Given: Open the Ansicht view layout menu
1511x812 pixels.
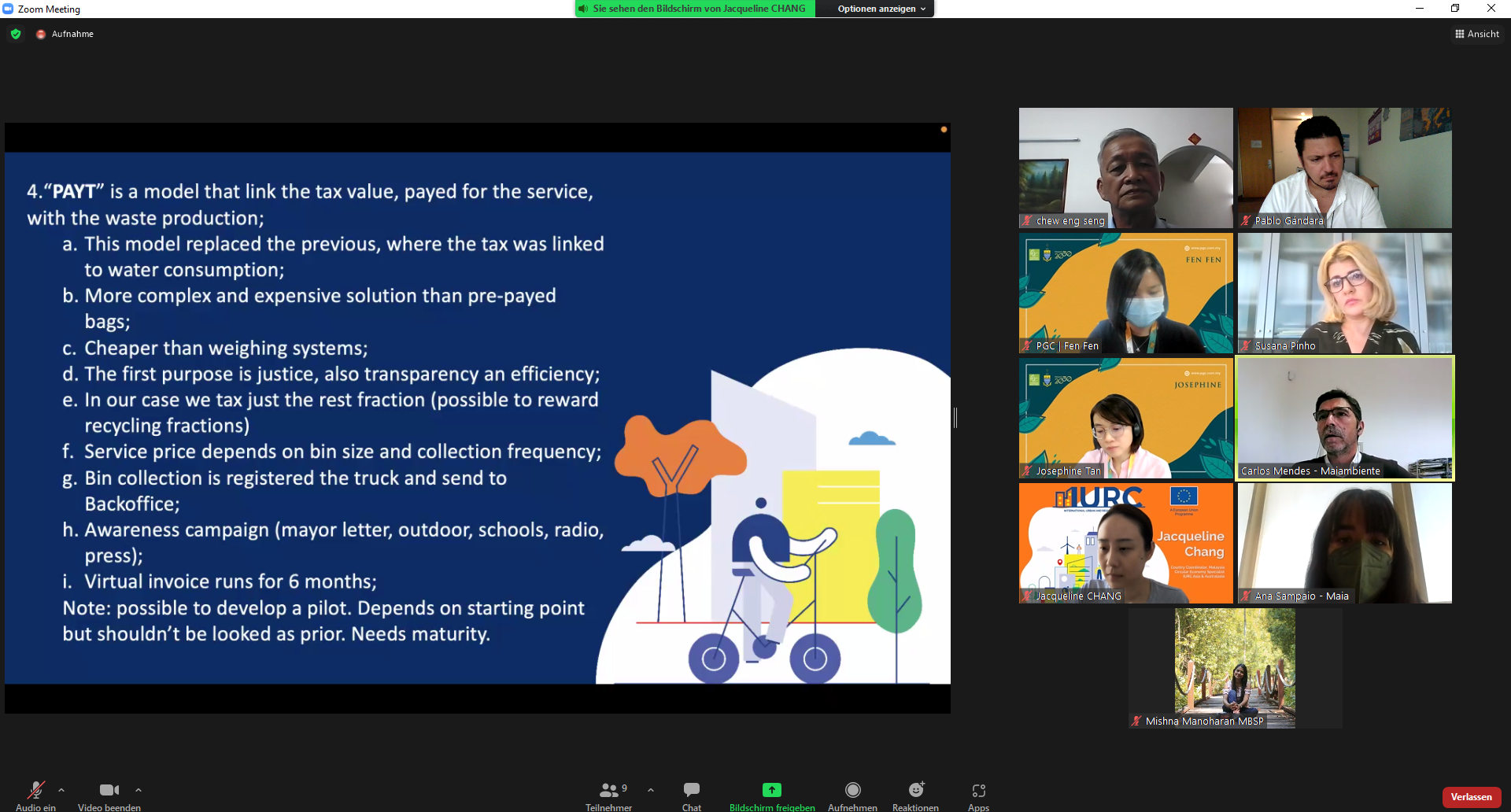Looking at the screenshot, I should click(1477, 34).
